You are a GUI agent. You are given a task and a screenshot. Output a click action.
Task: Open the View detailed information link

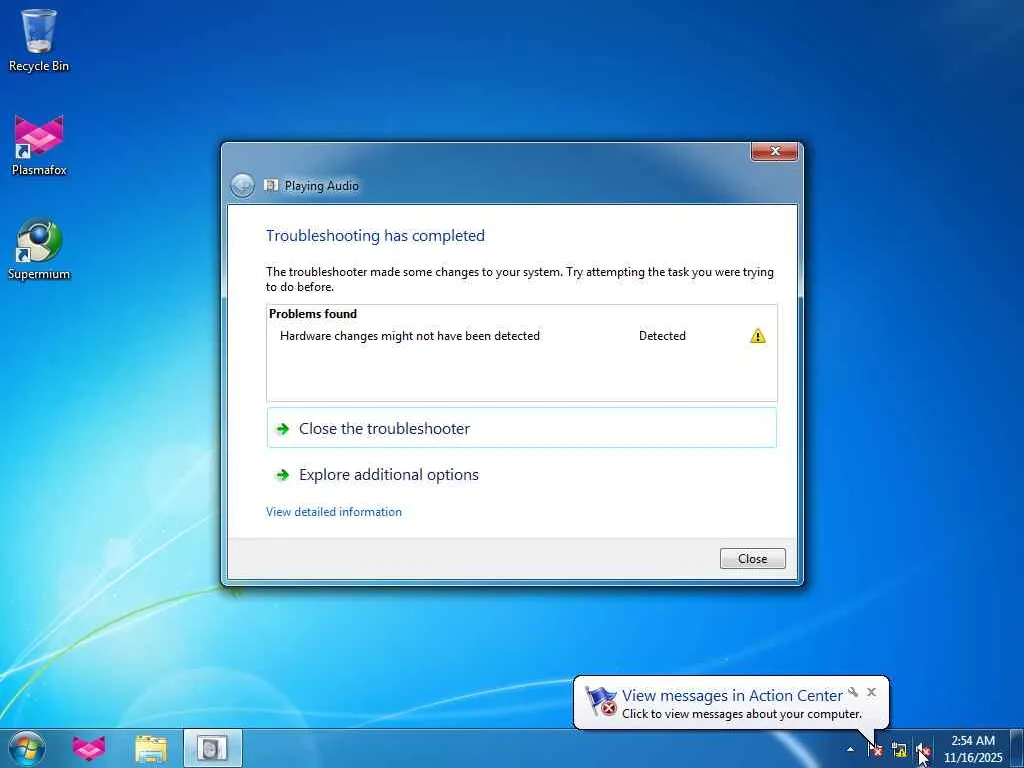(x=334, y=512)
